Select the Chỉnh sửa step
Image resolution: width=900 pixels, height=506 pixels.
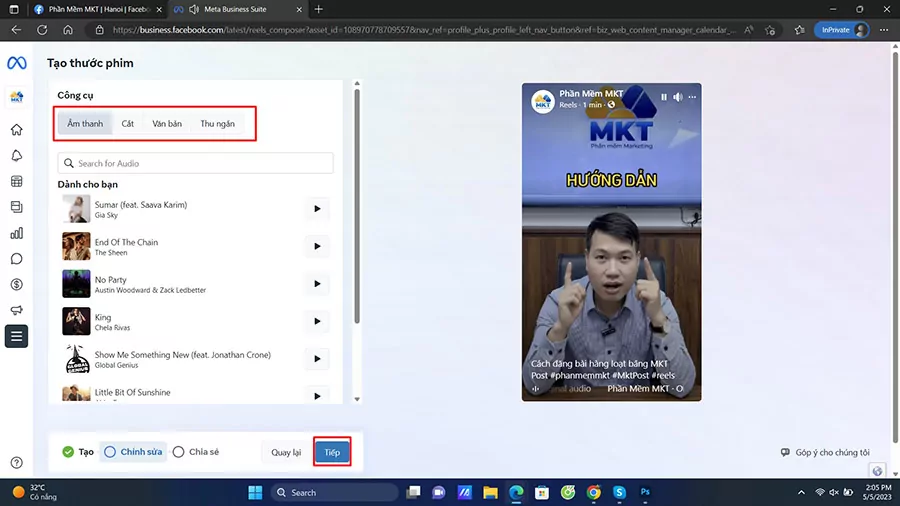(x=133, y=452)
